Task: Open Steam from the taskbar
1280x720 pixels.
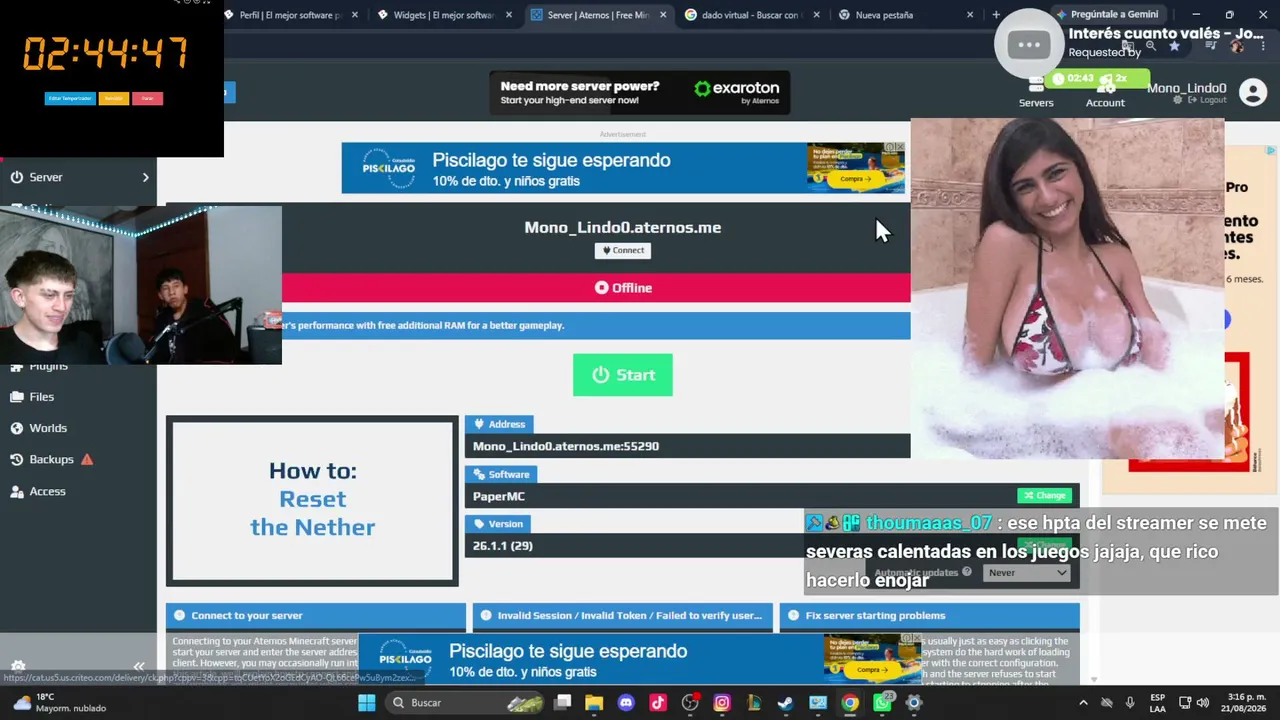Action: (786, 703)
